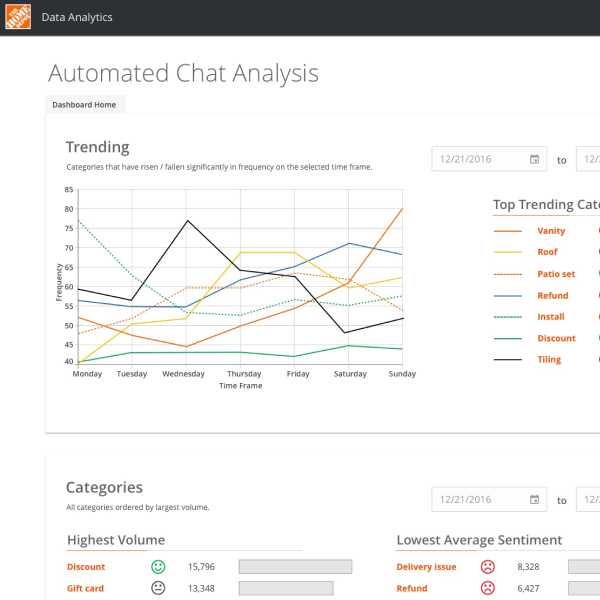Select Install trending category
Image resolution: width=600 pixels, height=600 pixels.
(551, 316)
